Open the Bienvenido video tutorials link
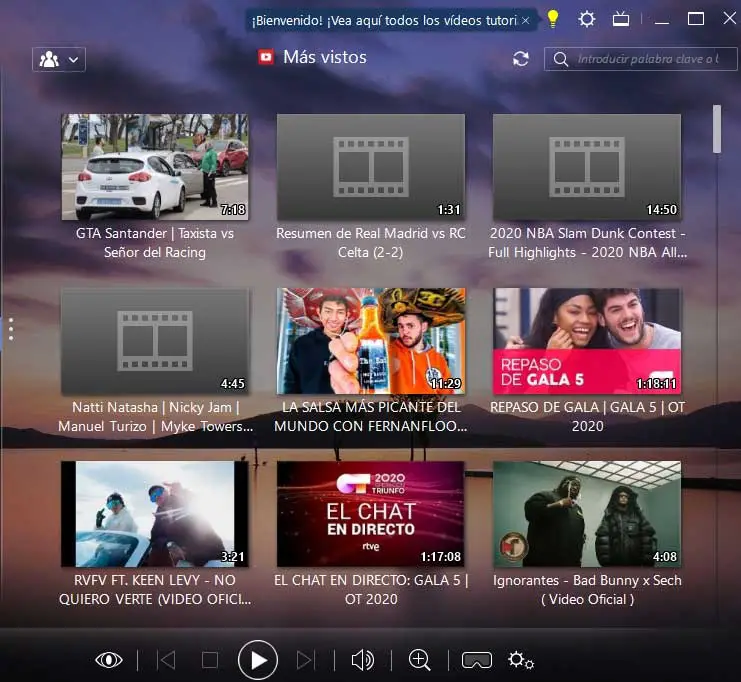 [384, 21]
